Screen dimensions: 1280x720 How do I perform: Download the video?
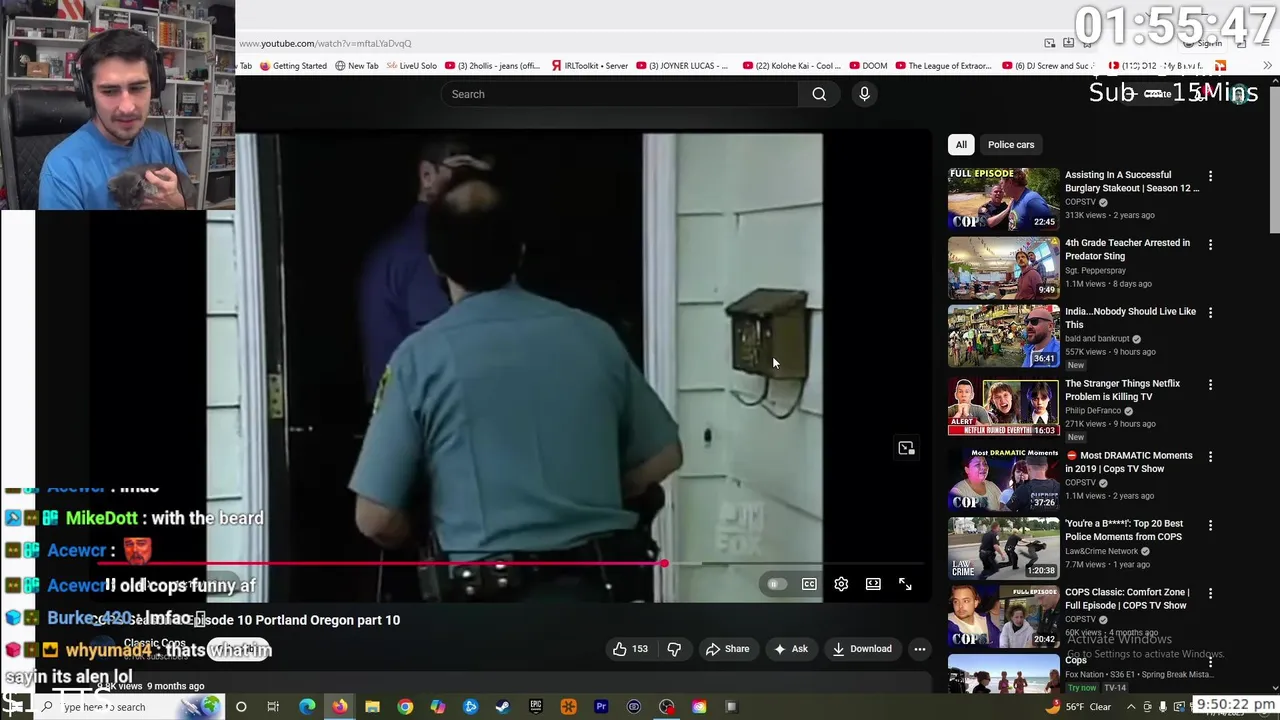click(x=862, y=649)
